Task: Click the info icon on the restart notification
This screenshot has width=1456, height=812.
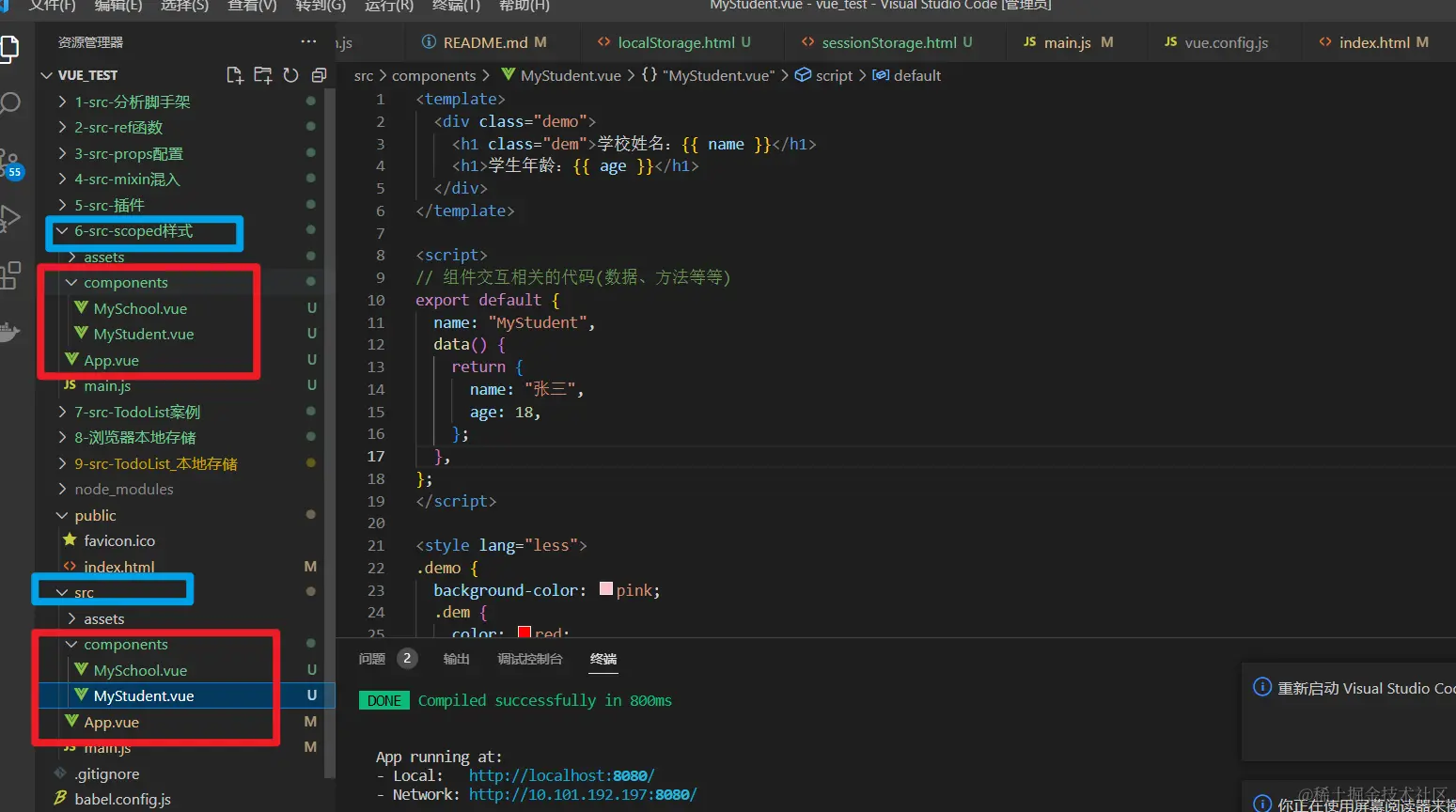Action: 1262,688
